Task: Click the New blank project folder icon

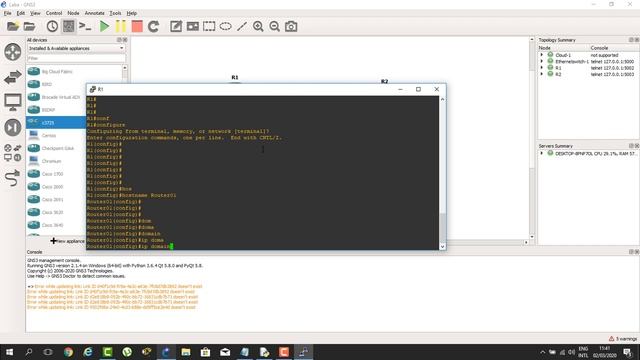Action: click(13, 27)
